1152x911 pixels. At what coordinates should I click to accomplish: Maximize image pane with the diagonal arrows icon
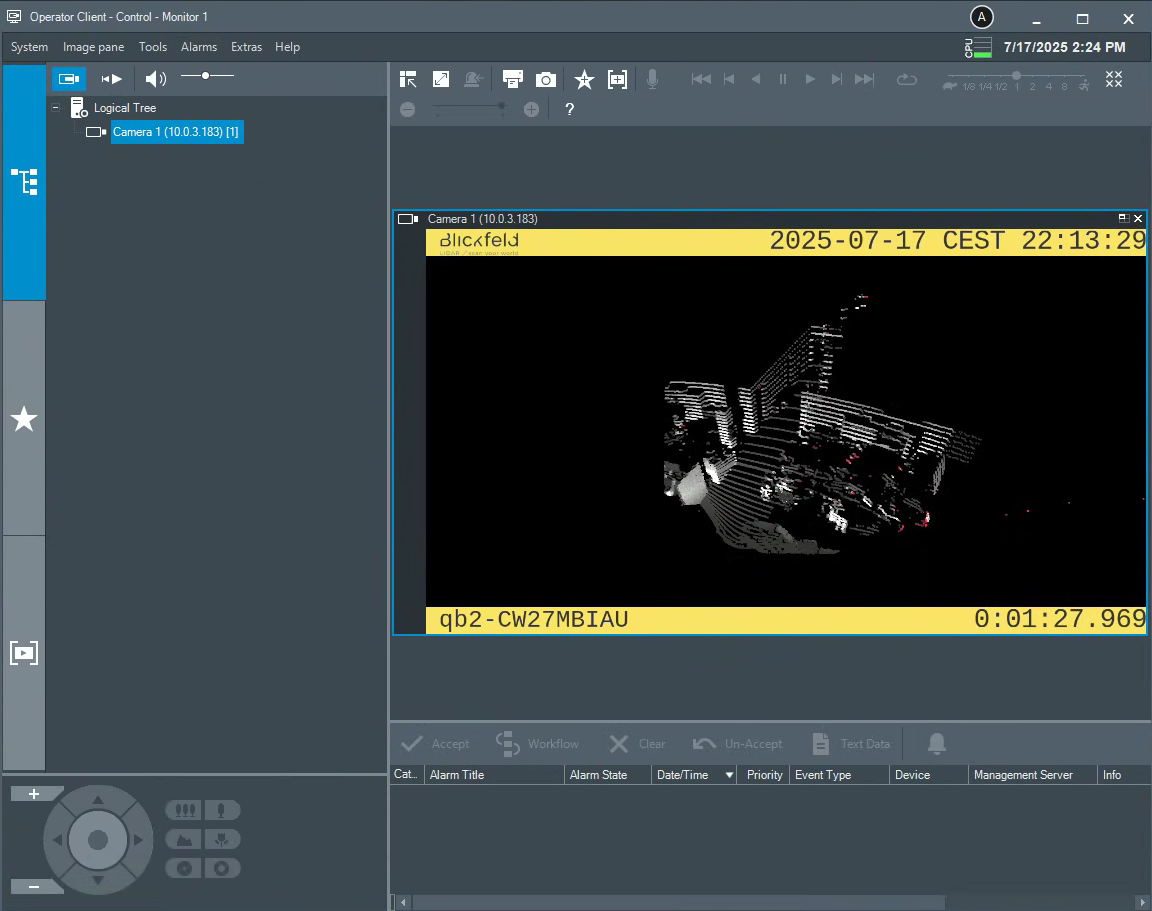click(x=441, y=80)
